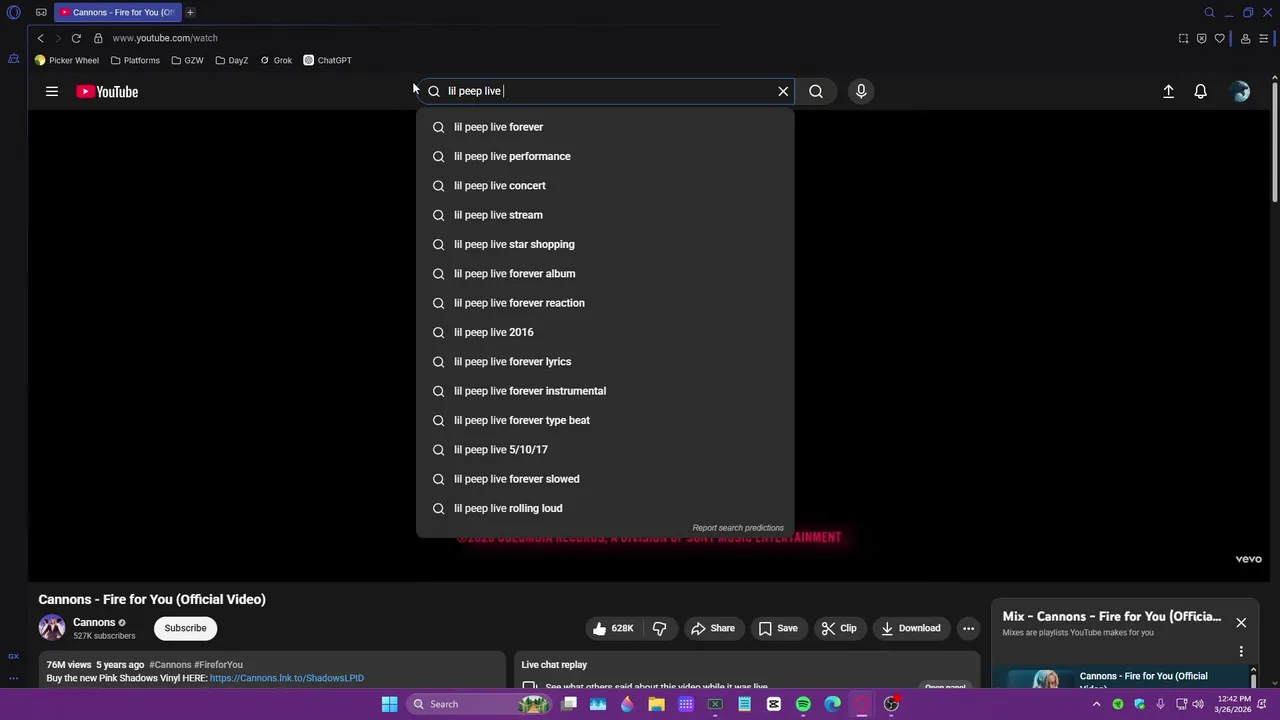This screenshot has height=720, width=1280.
Task: Open the Picker Wheel bookmark
Action: [x=67, y=60]
